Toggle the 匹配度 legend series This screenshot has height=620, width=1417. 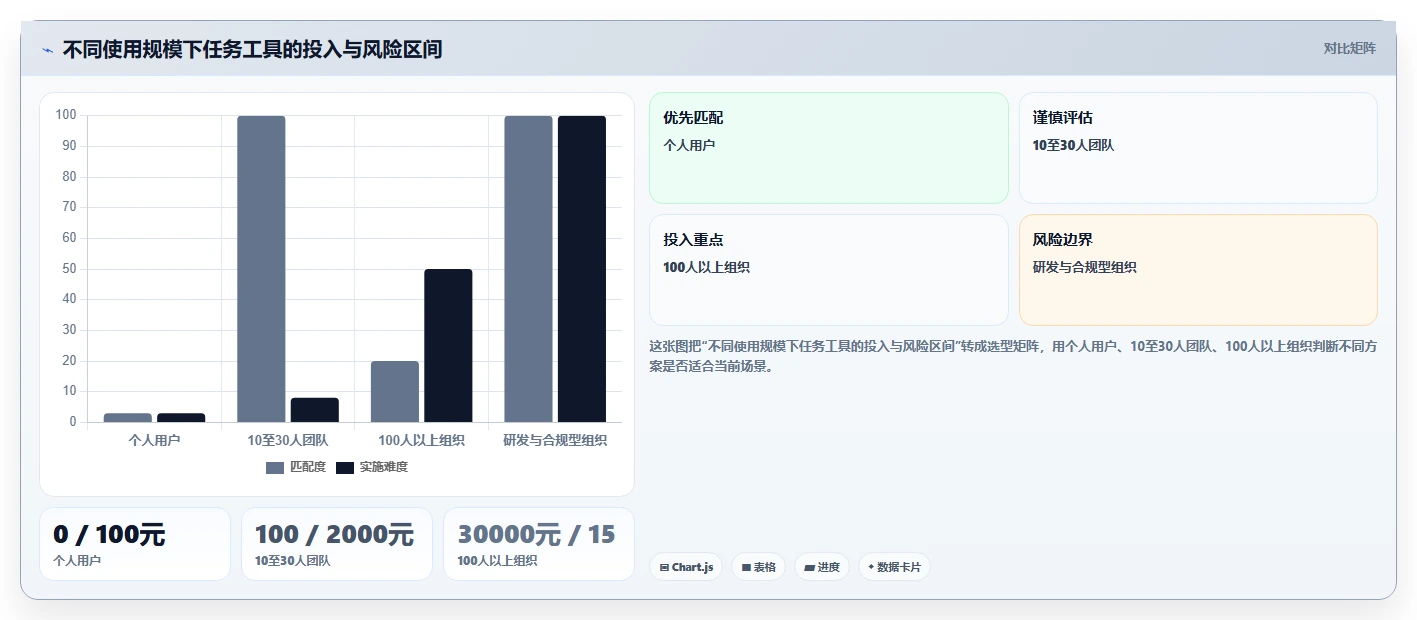pos(296,467)
